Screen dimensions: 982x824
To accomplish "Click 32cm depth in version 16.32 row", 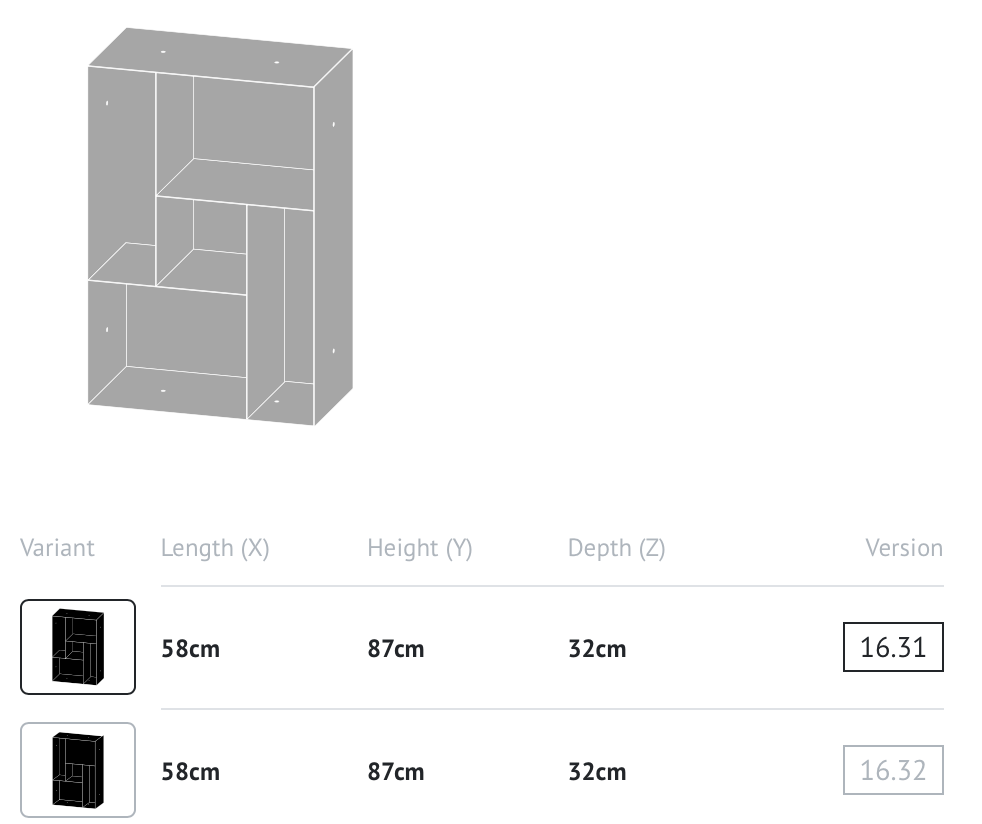I will point(597,772).
